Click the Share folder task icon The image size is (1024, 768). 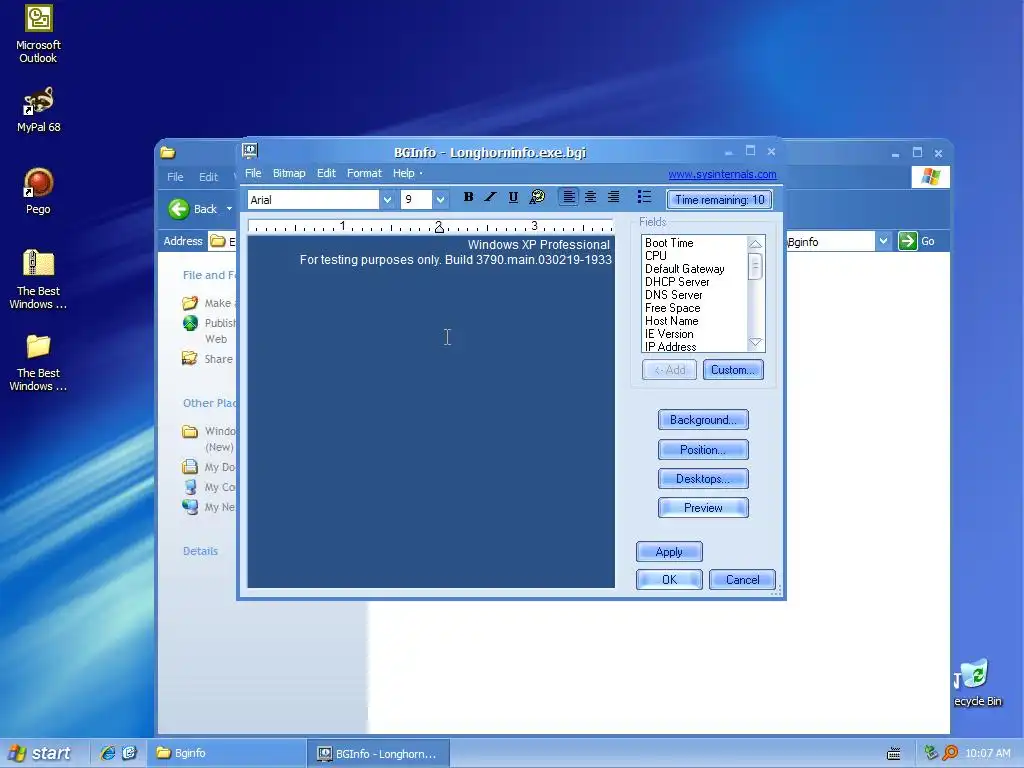coord(190,358)
